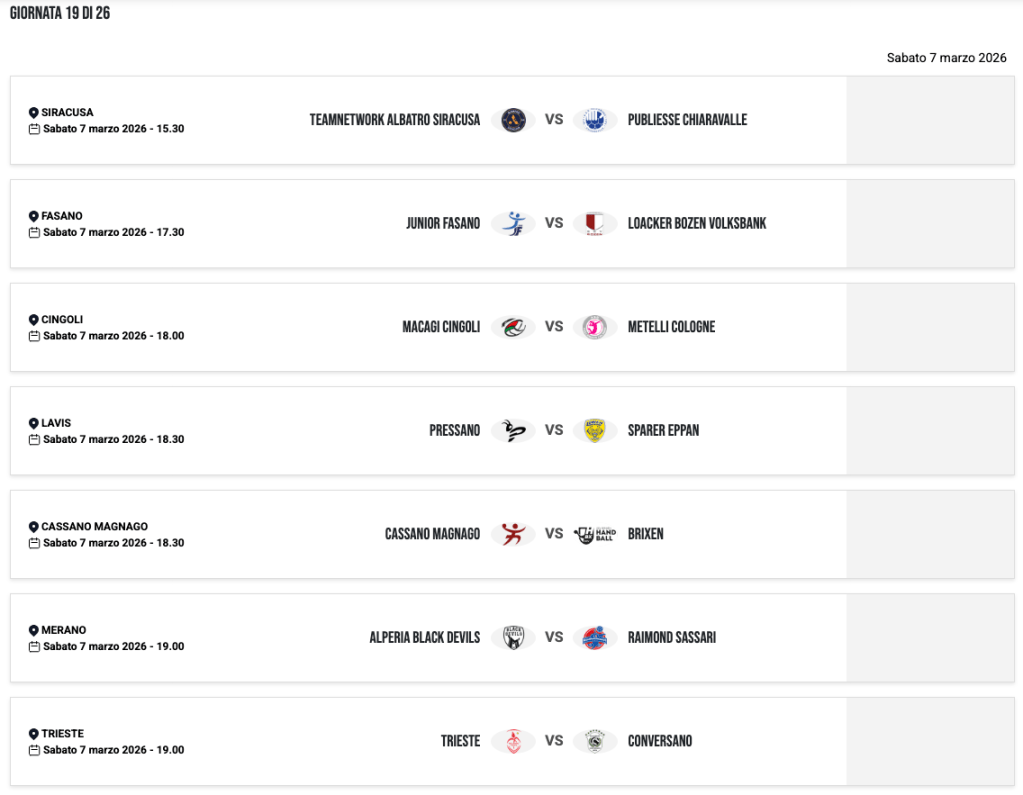Click the Raimond Sassari team logo
Screen dimensions: 1023x795
[x=595, y=637]
